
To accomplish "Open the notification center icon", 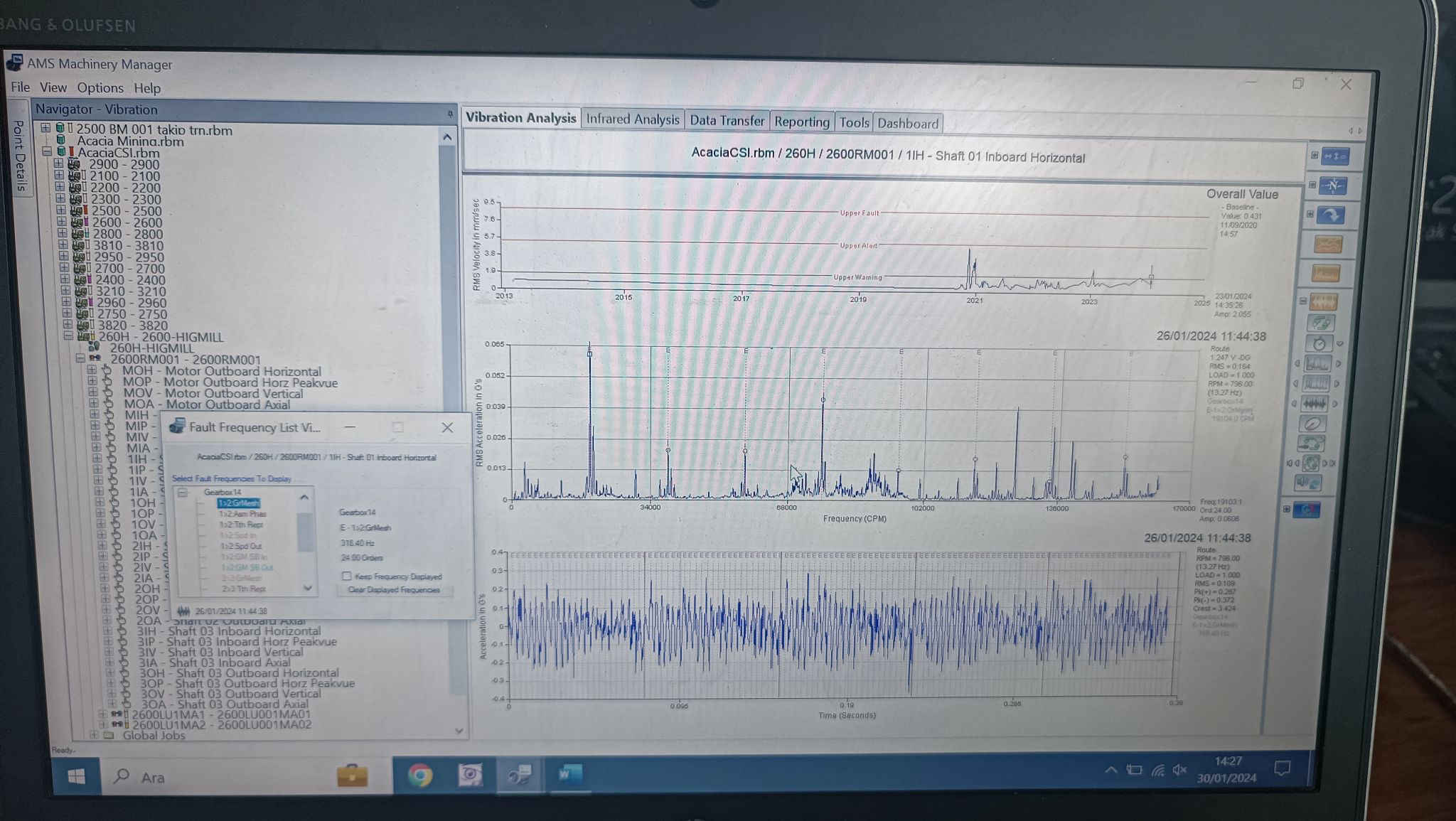I will [x=1283, y=769].
